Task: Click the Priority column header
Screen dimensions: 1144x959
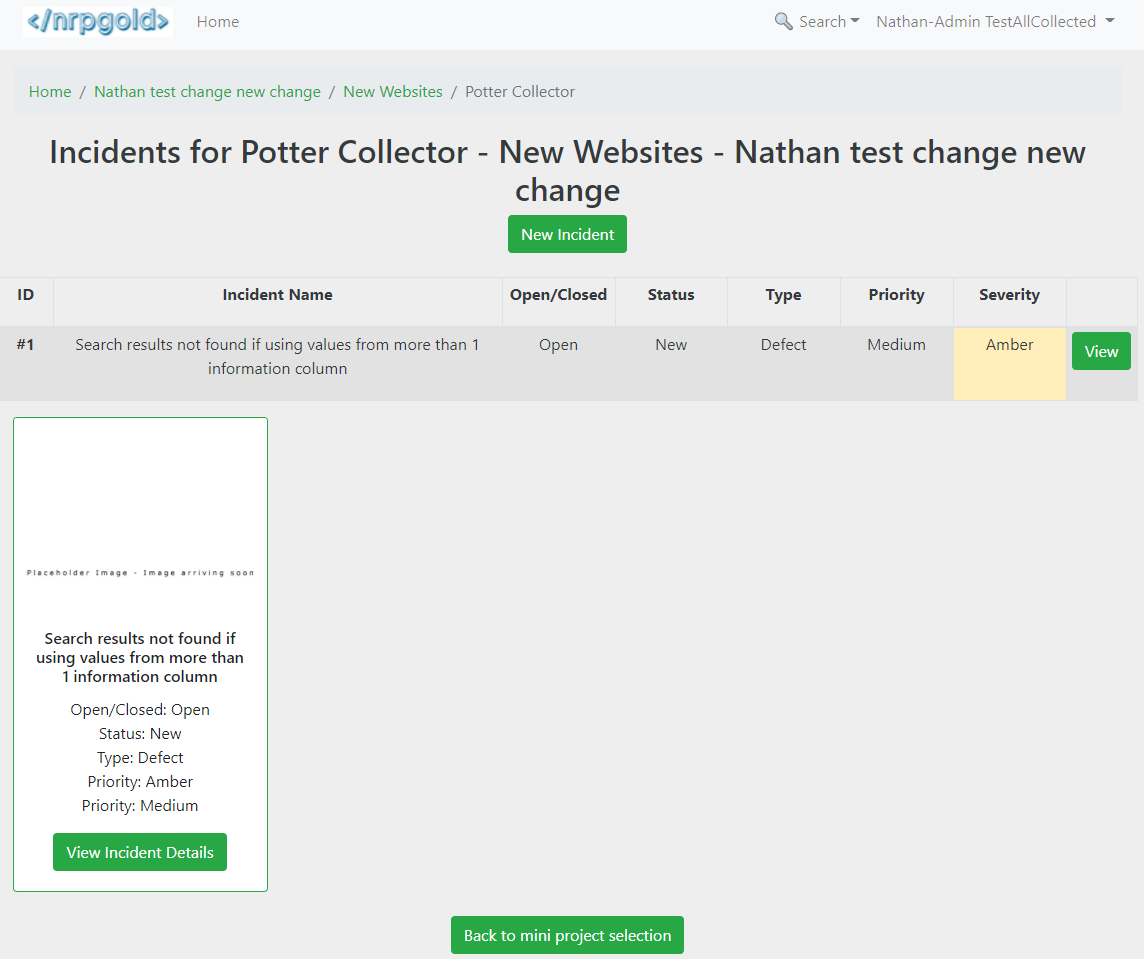Action: click(896, 295)
